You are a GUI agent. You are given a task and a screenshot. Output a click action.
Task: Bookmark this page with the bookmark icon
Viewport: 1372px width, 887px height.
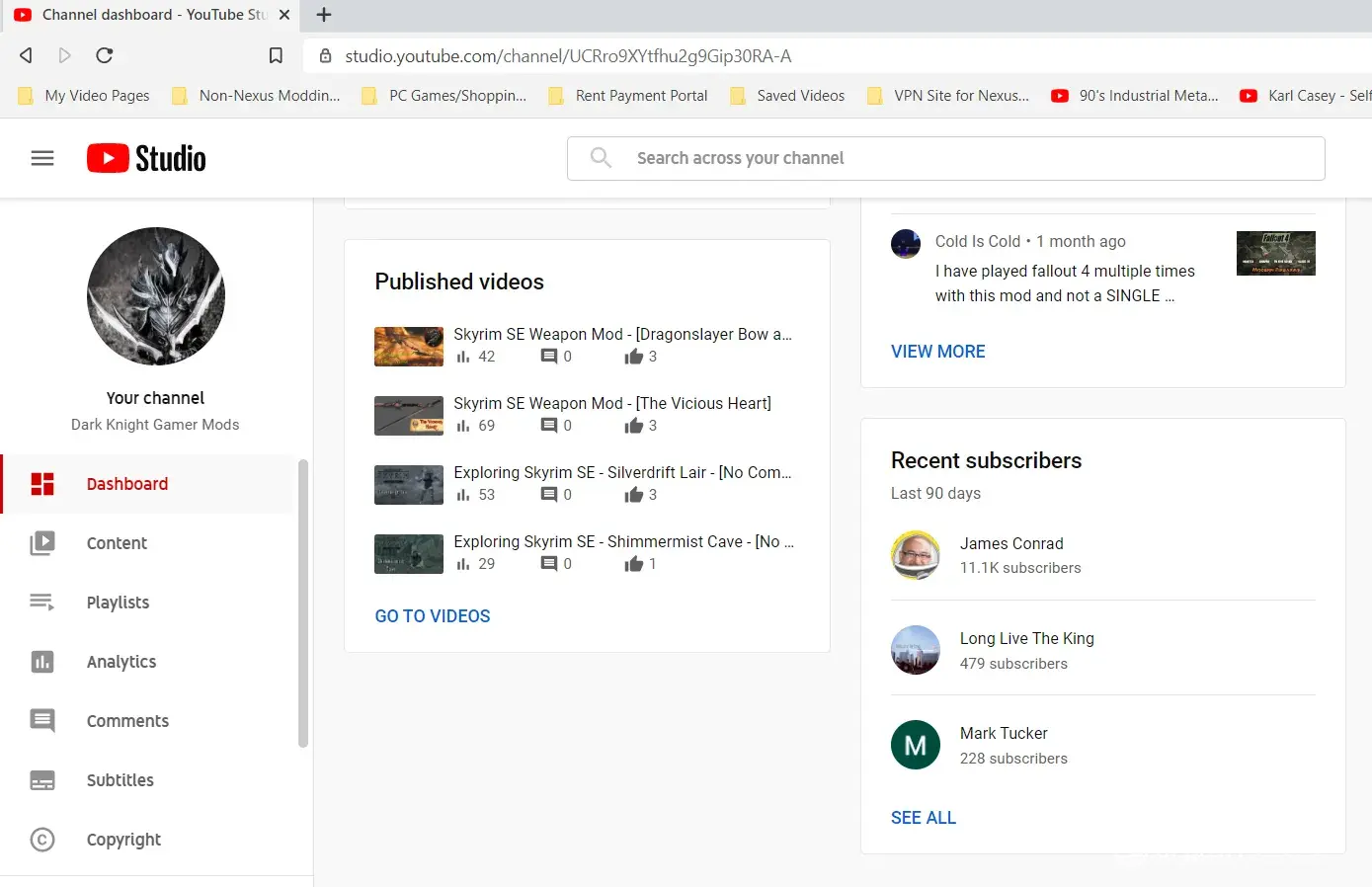[x=276, y=55]
